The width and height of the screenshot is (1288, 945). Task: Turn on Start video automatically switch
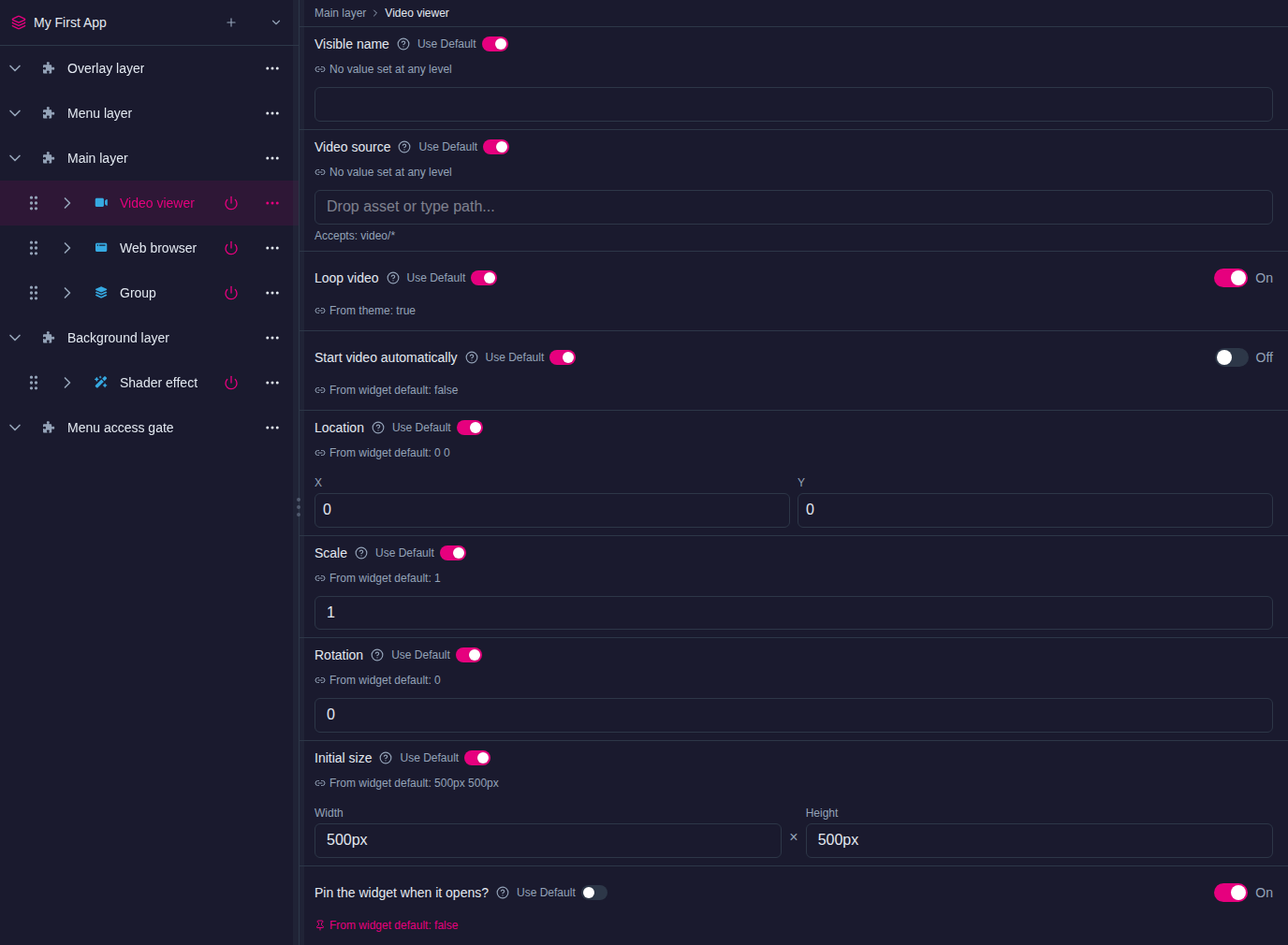(1231, 357)
